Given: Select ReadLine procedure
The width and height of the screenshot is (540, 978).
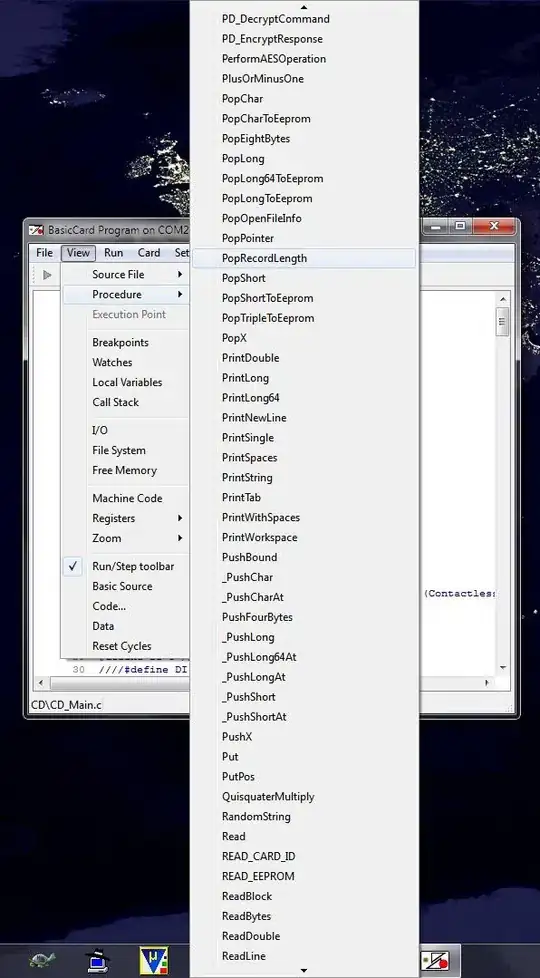Looking at the screenshot, I should pyautogui.click(x=304, y=956).
